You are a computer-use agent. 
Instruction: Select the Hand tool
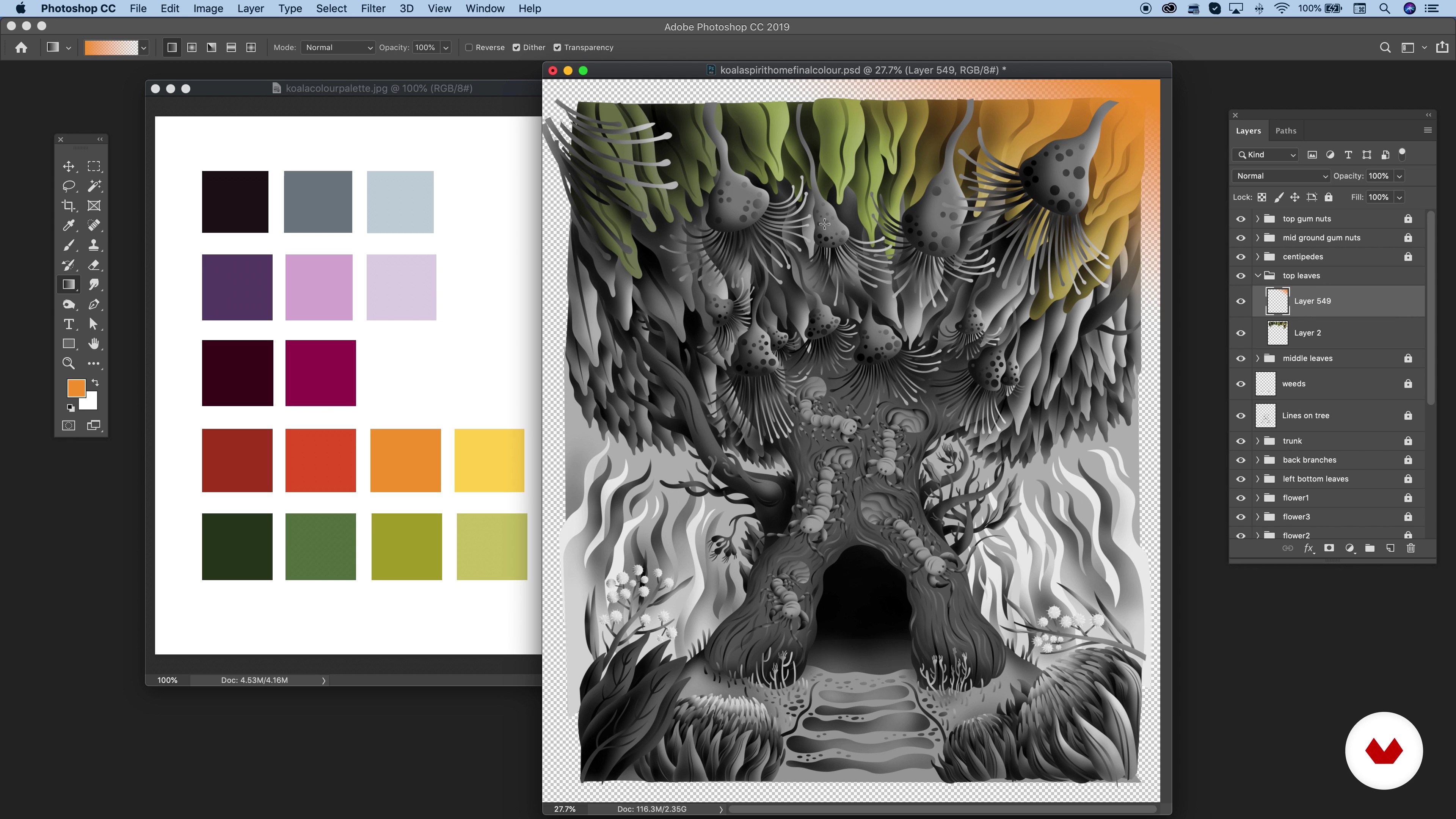pos(94,344)
